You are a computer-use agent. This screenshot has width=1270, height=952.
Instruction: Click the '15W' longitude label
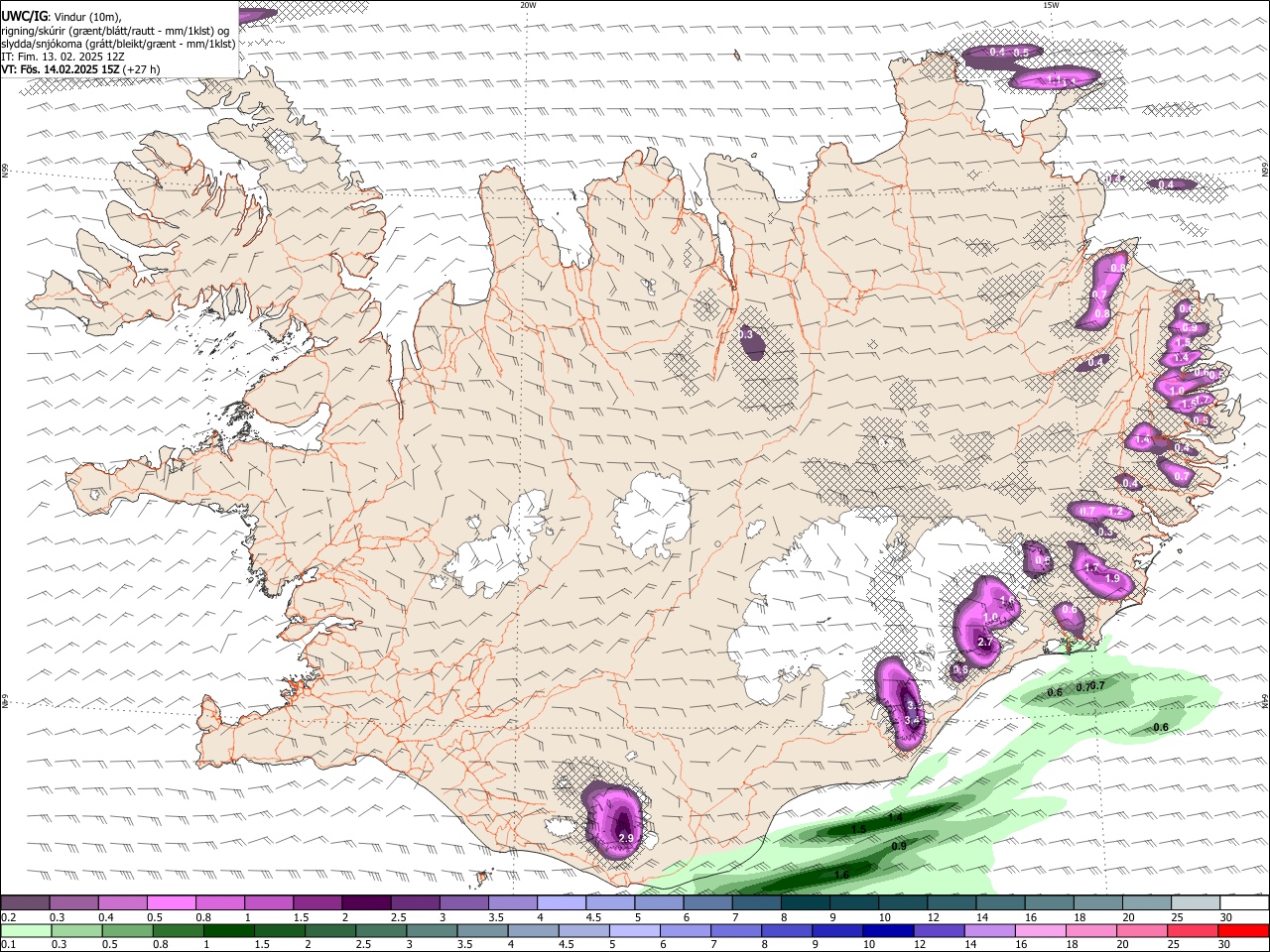coord(1051,5)
